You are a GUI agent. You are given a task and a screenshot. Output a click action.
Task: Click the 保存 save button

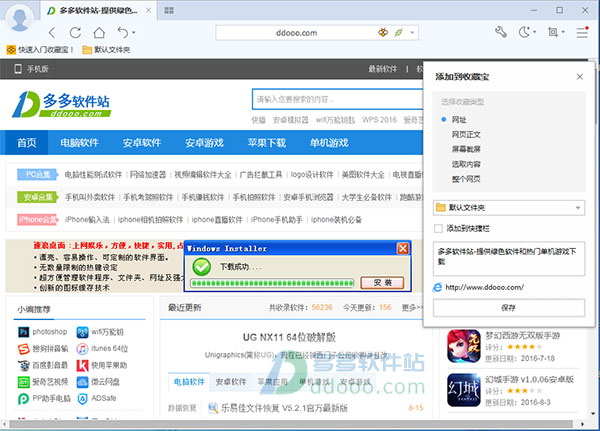click(509, 308)
